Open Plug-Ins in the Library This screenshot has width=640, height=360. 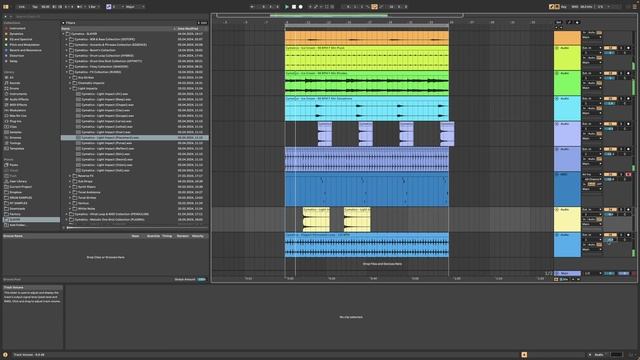[x=16, y=121]
